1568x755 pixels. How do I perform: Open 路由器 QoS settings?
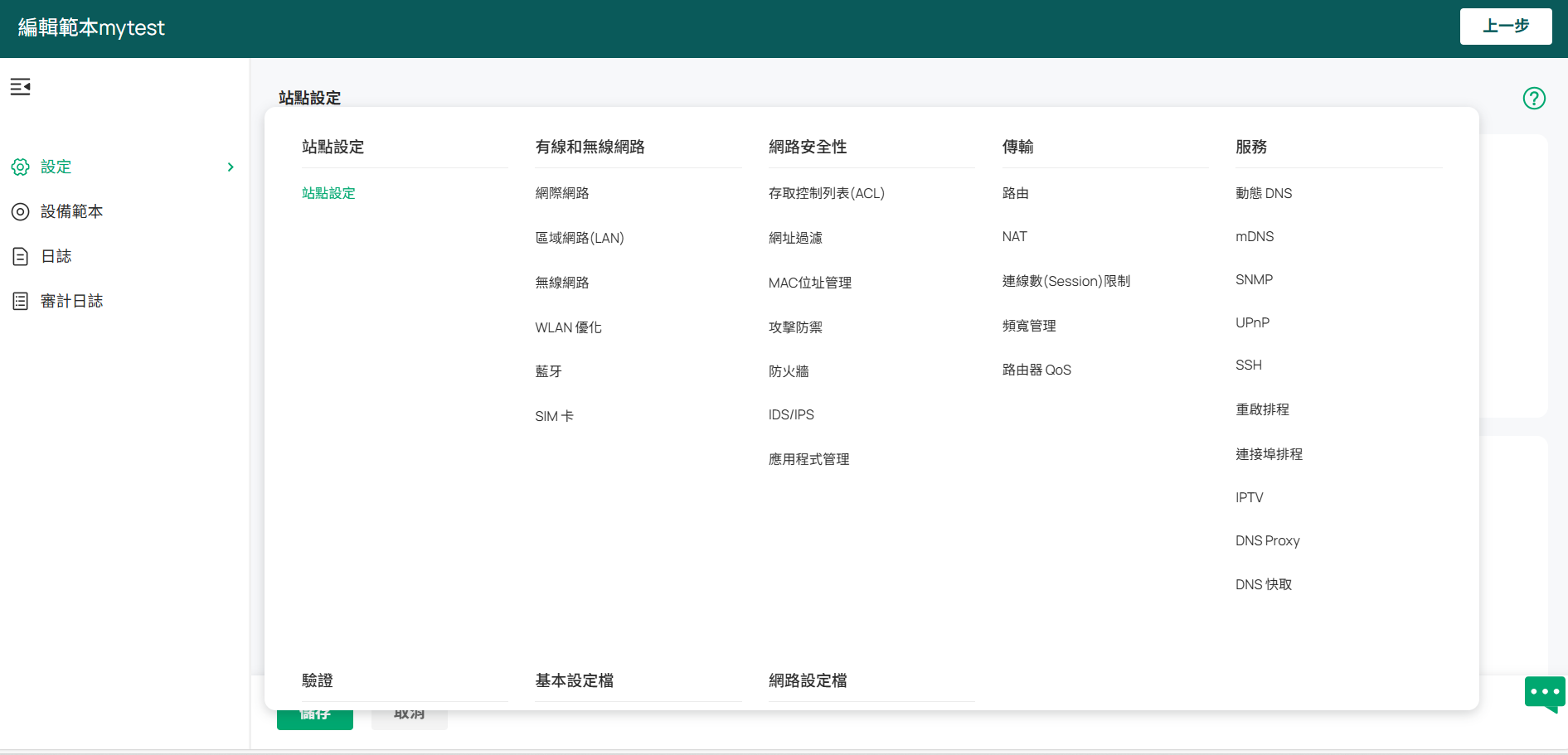click(x=1036, y=370)
